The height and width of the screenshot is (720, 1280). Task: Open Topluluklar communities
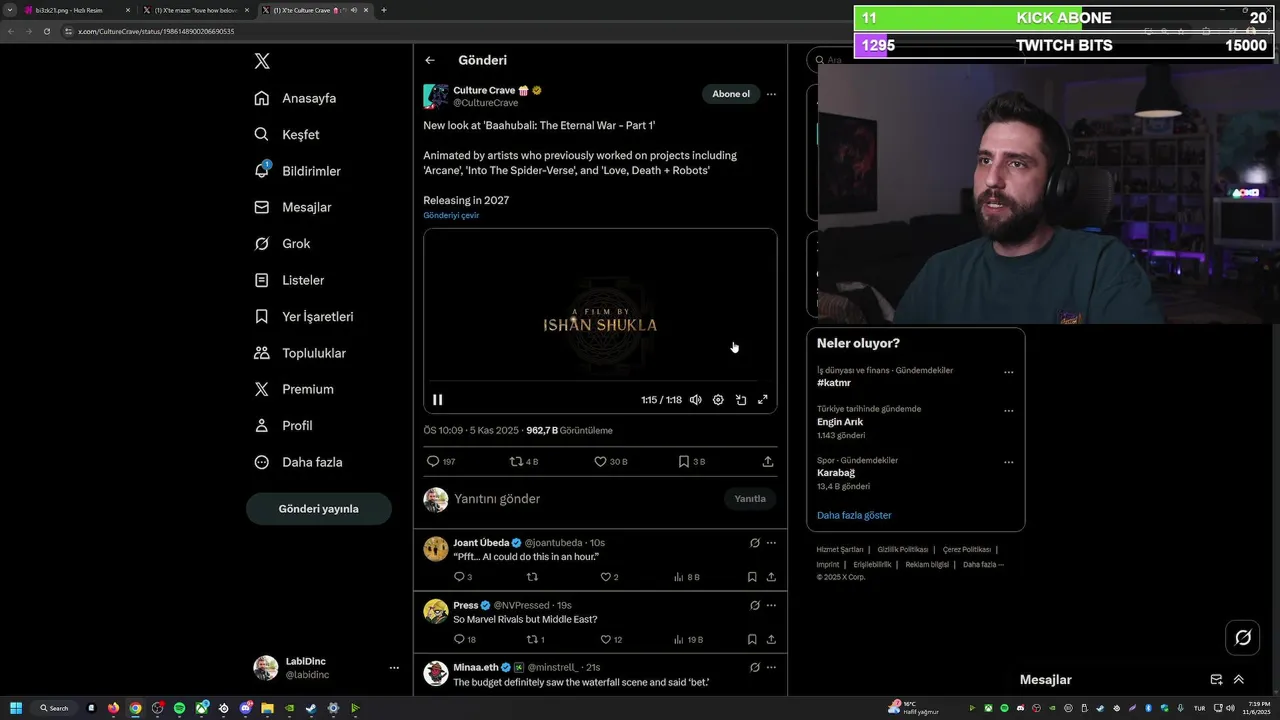click(301, 353)
